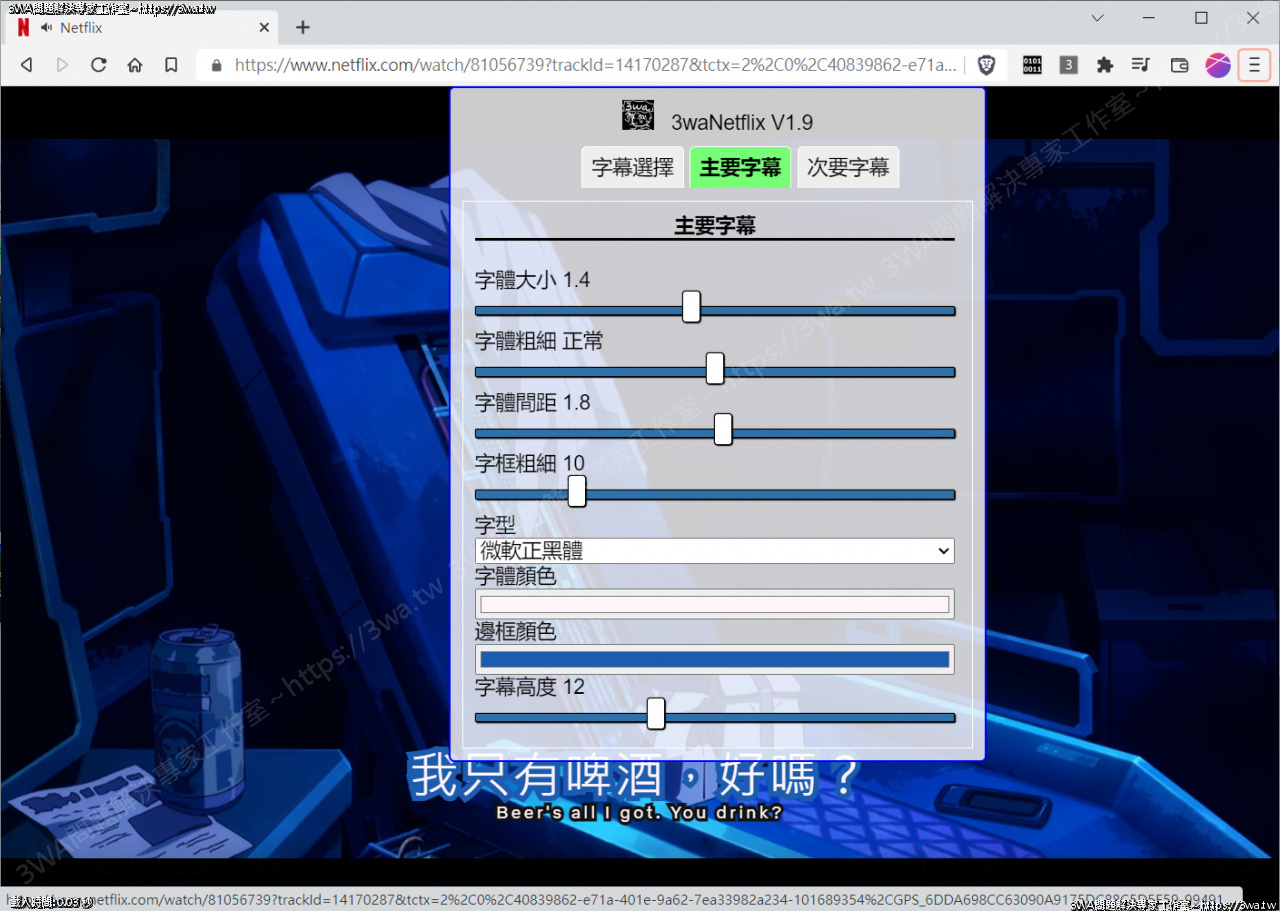1280x911 pixels.
Task: Open the 次要字幕 settings tab
Action: pos(848,167)
